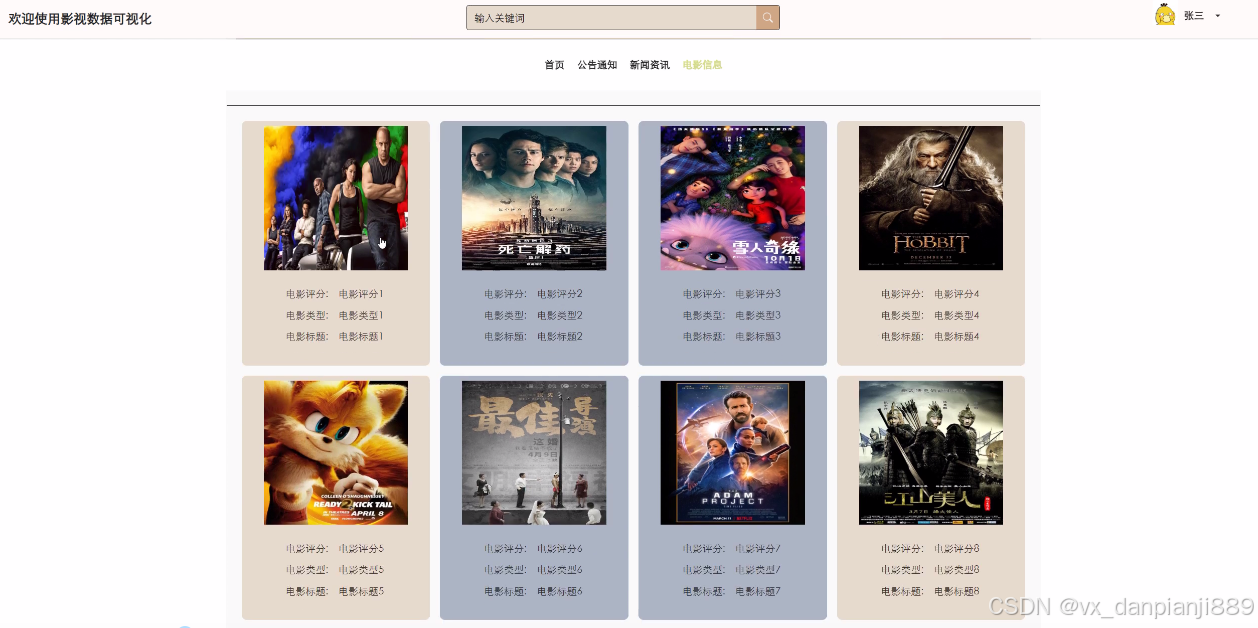The image size is (1258, 628).
Task: Click the text 电影类型2
Action: [560, 316]
